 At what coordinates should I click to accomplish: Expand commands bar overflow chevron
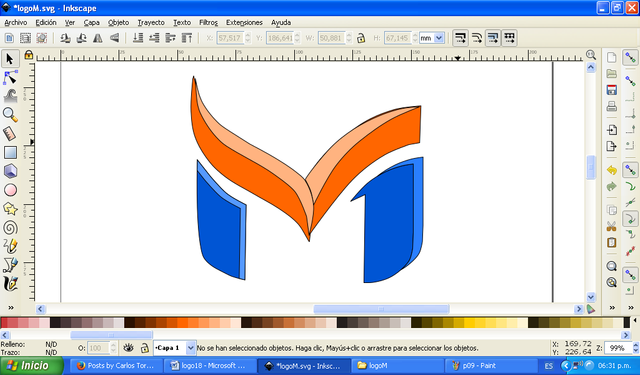pos(612,307)
